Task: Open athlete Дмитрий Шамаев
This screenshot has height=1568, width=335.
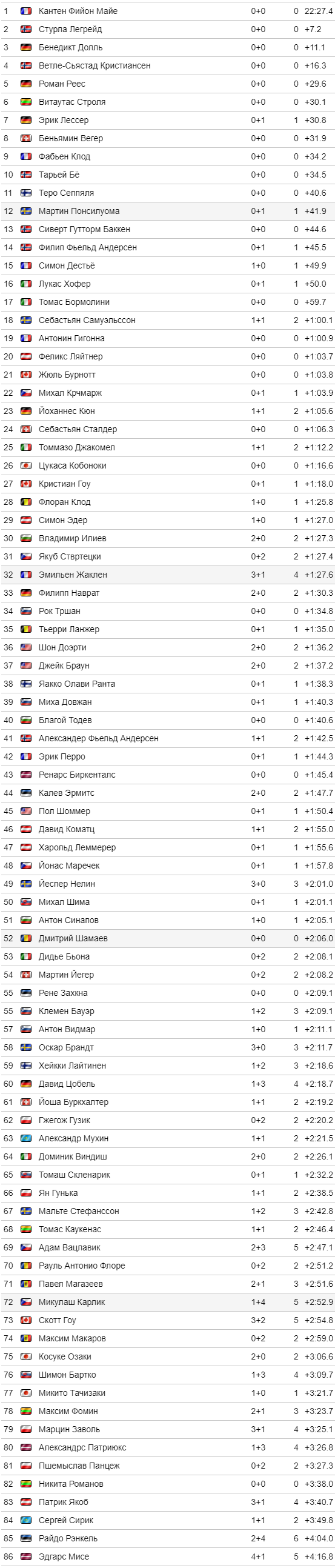Action: point(73,939)
